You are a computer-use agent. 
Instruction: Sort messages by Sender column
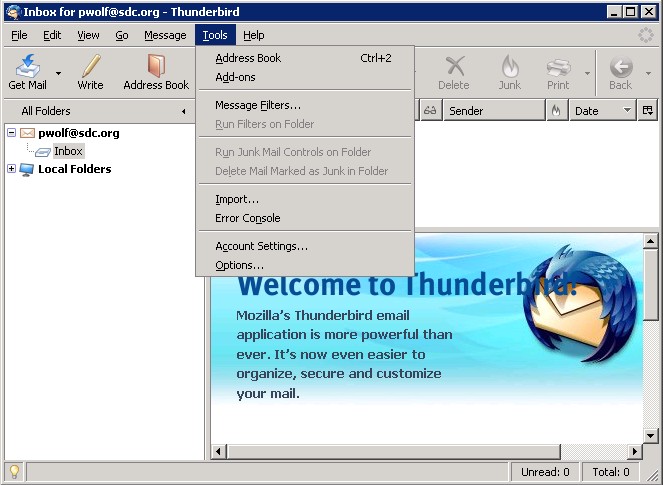[x=494, y=110]
